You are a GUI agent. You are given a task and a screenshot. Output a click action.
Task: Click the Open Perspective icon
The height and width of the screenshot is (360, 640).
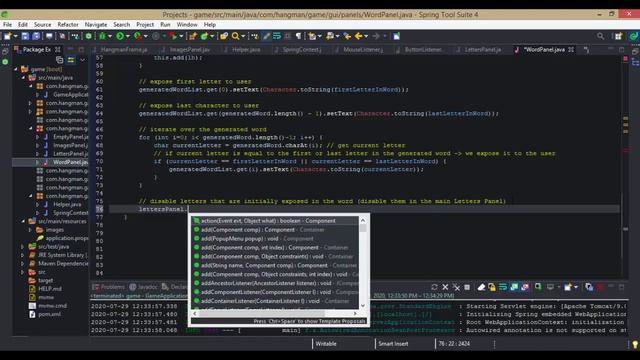pos(619,36)
